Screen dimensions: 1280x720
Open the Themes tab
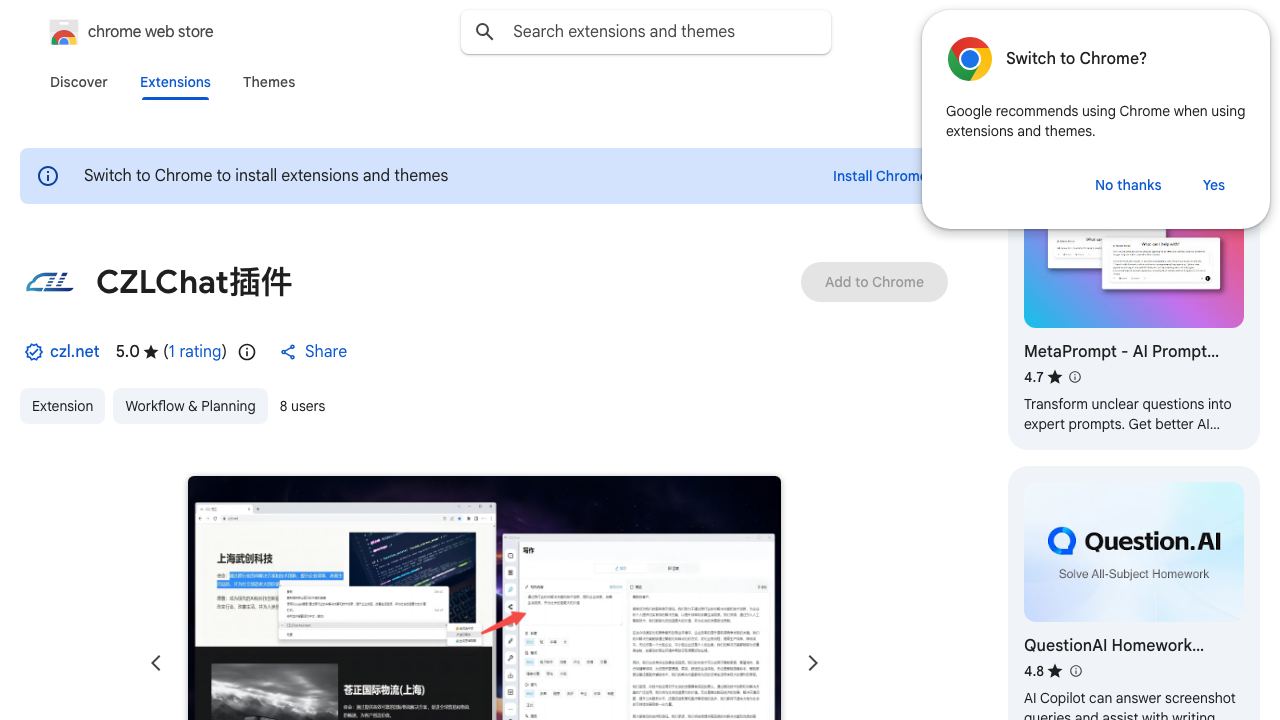click(269, 82)
